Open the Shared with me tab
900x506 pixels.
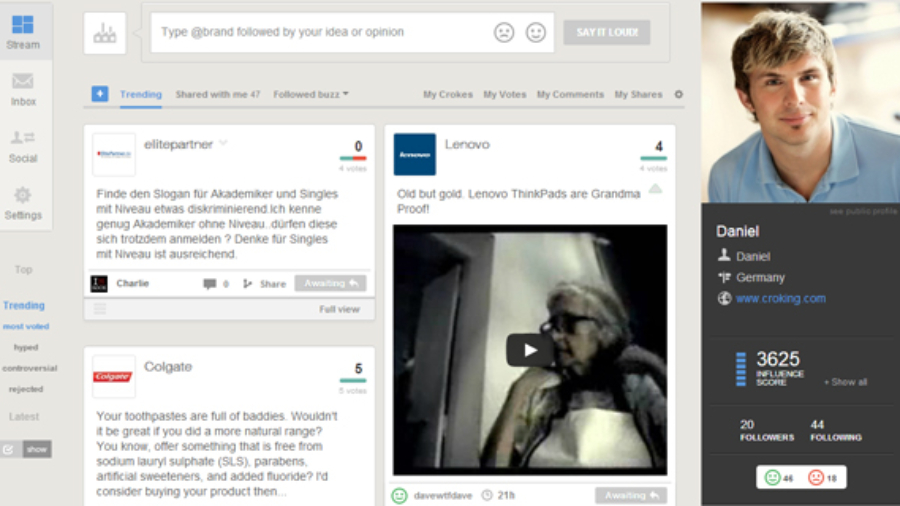pyautogui.click(x=218, y=94)
